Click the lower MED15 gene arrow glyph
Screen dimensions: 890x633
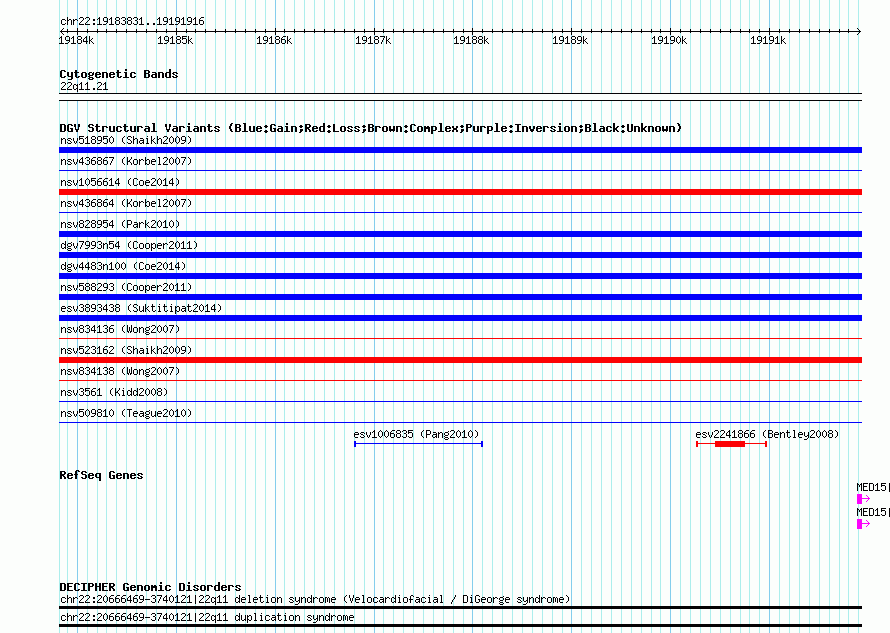863,524
